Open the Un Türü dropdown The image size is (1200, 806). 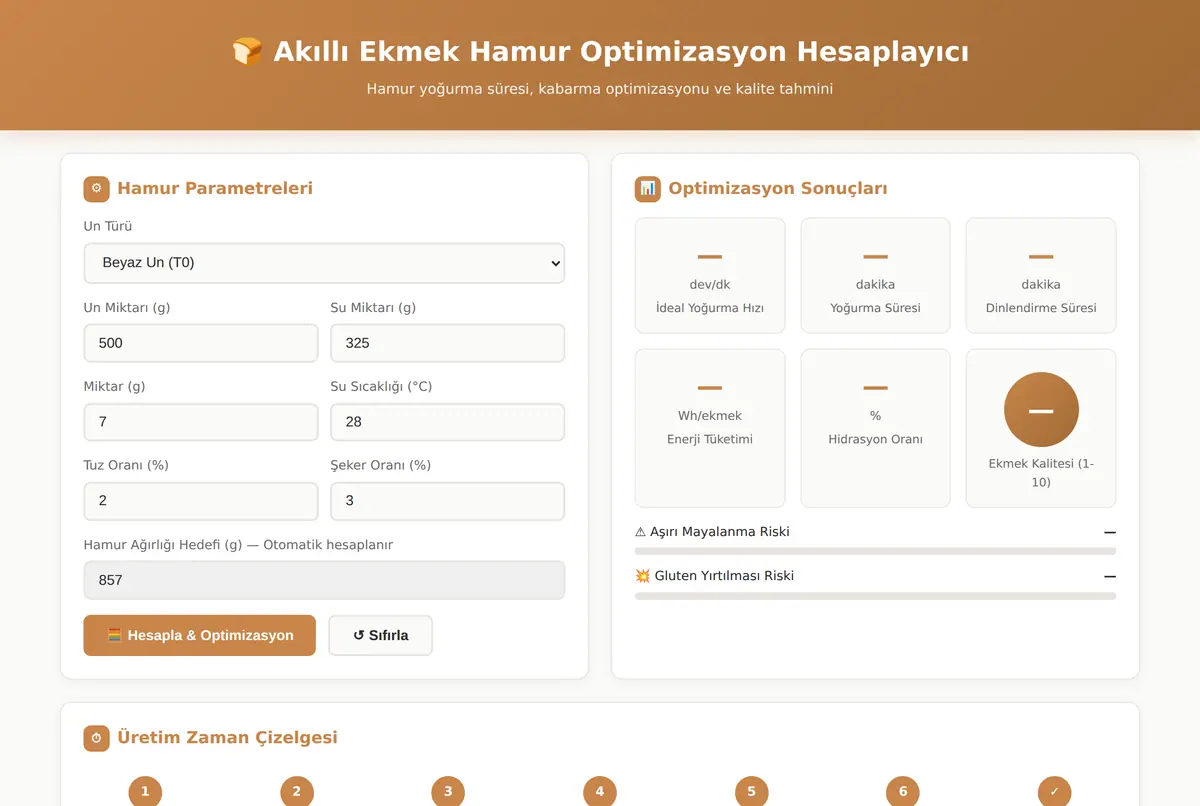324,263
